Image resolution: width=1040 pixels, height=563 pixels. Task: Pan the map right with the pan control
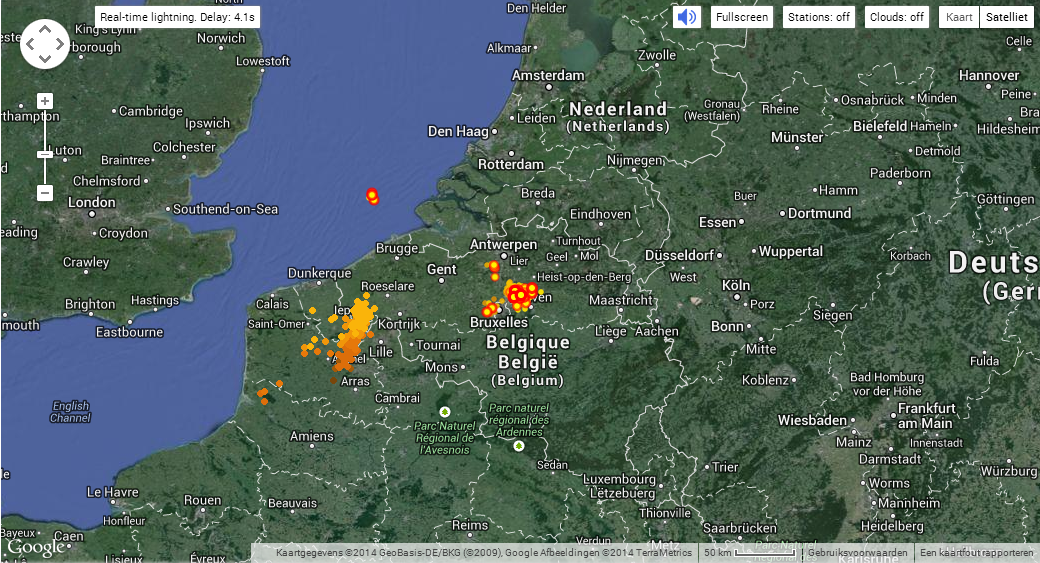(x=60, y=44)
